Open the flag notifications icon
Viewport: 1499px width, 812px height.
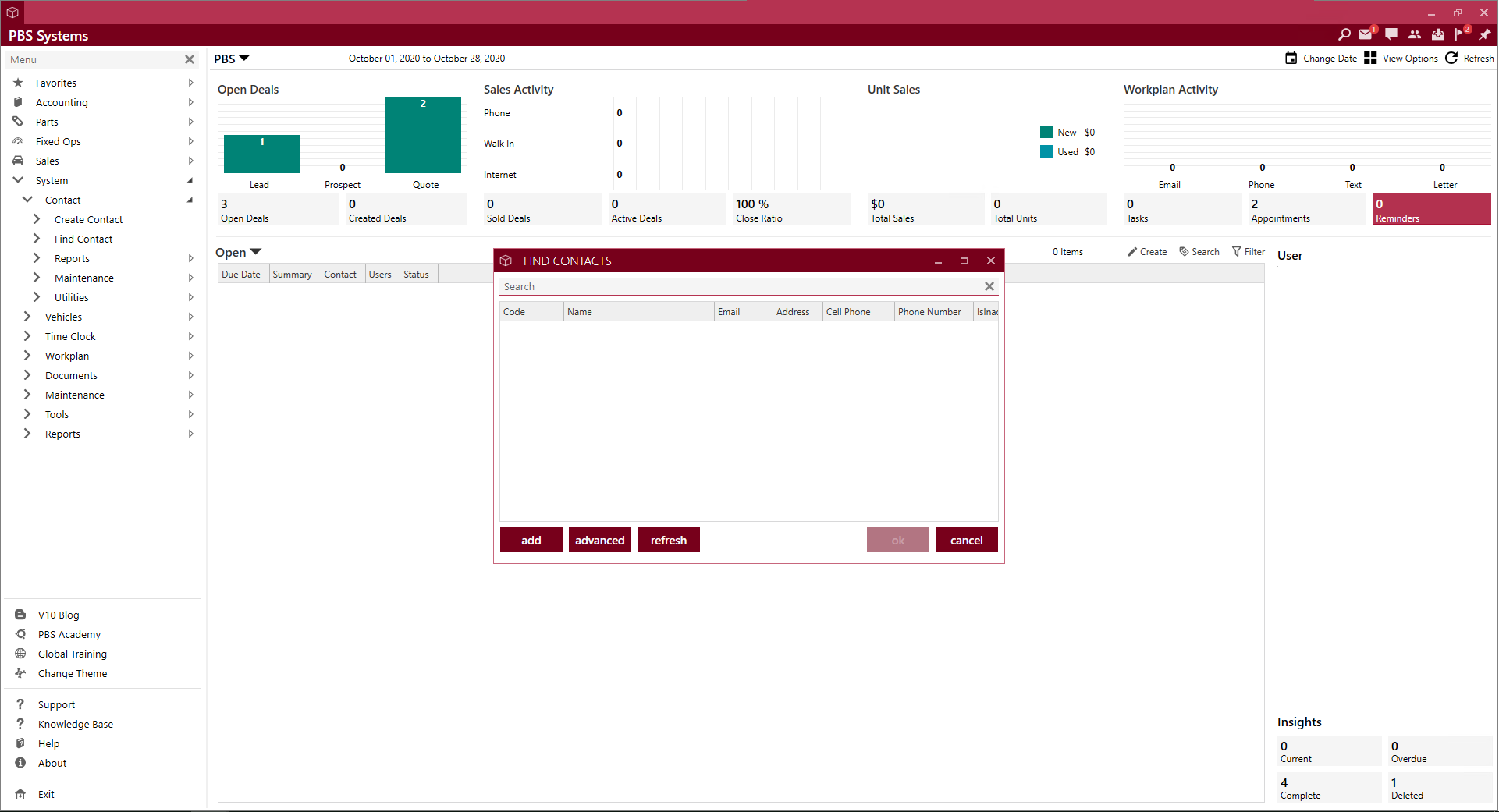[1460, 35]
